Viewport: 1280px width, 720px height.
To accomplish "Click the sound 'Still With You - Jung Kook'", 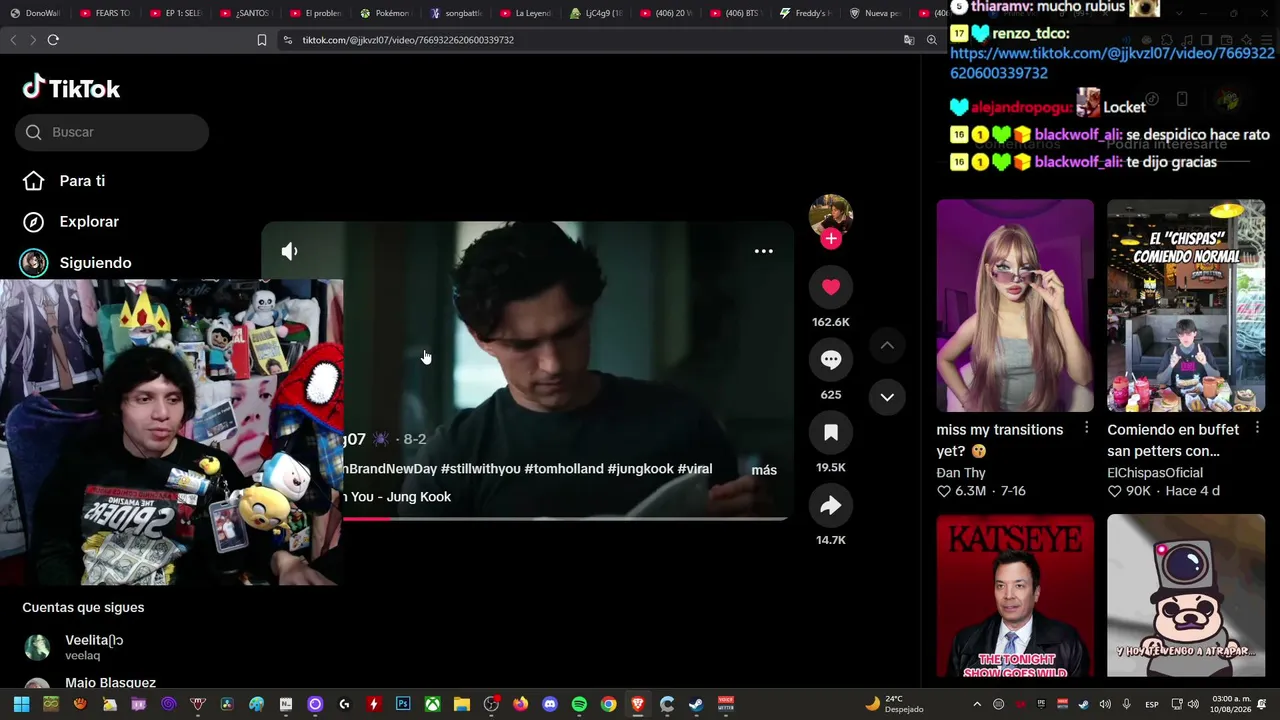I will click(x=397, y=497).
